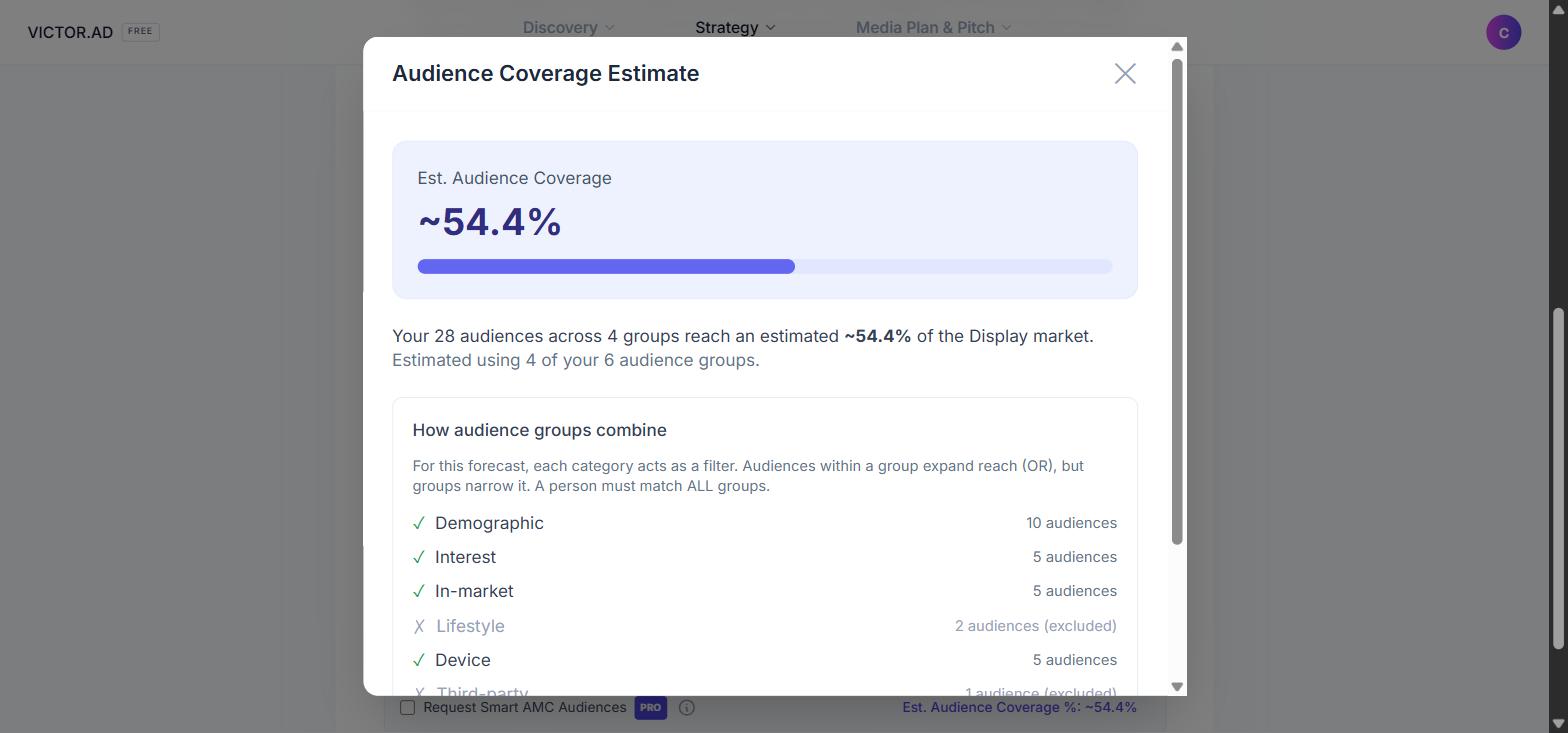This screenshot has width=1568, height=733.
Task: Click '2 audiences (excluded)' text
Action: pyautogui.click(x=1036, y=626)
